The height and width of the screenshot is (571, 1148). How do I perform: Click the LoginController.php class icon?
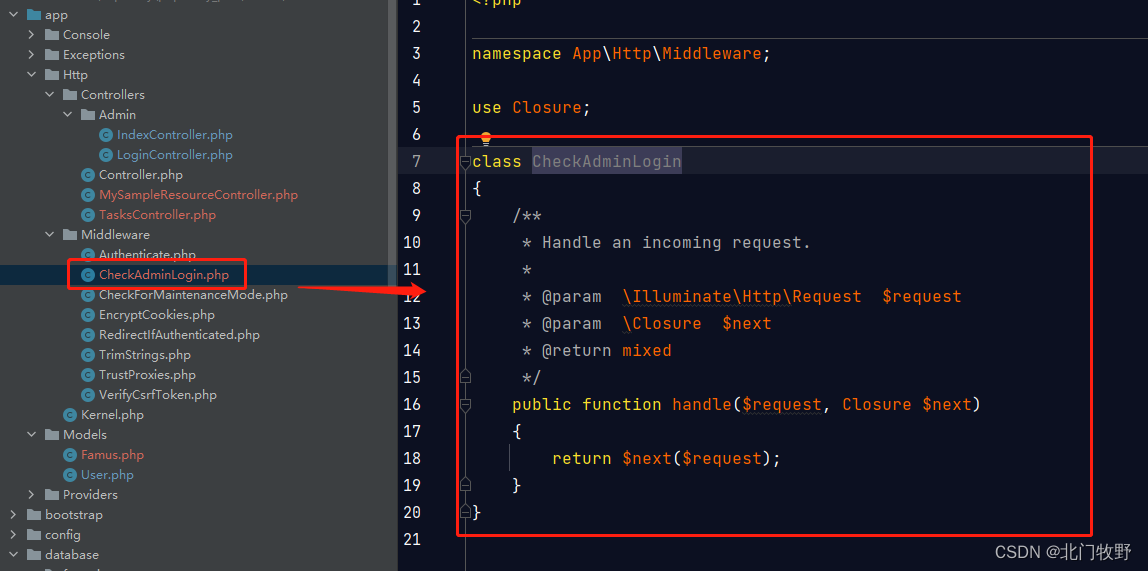[x=106, y=154]
